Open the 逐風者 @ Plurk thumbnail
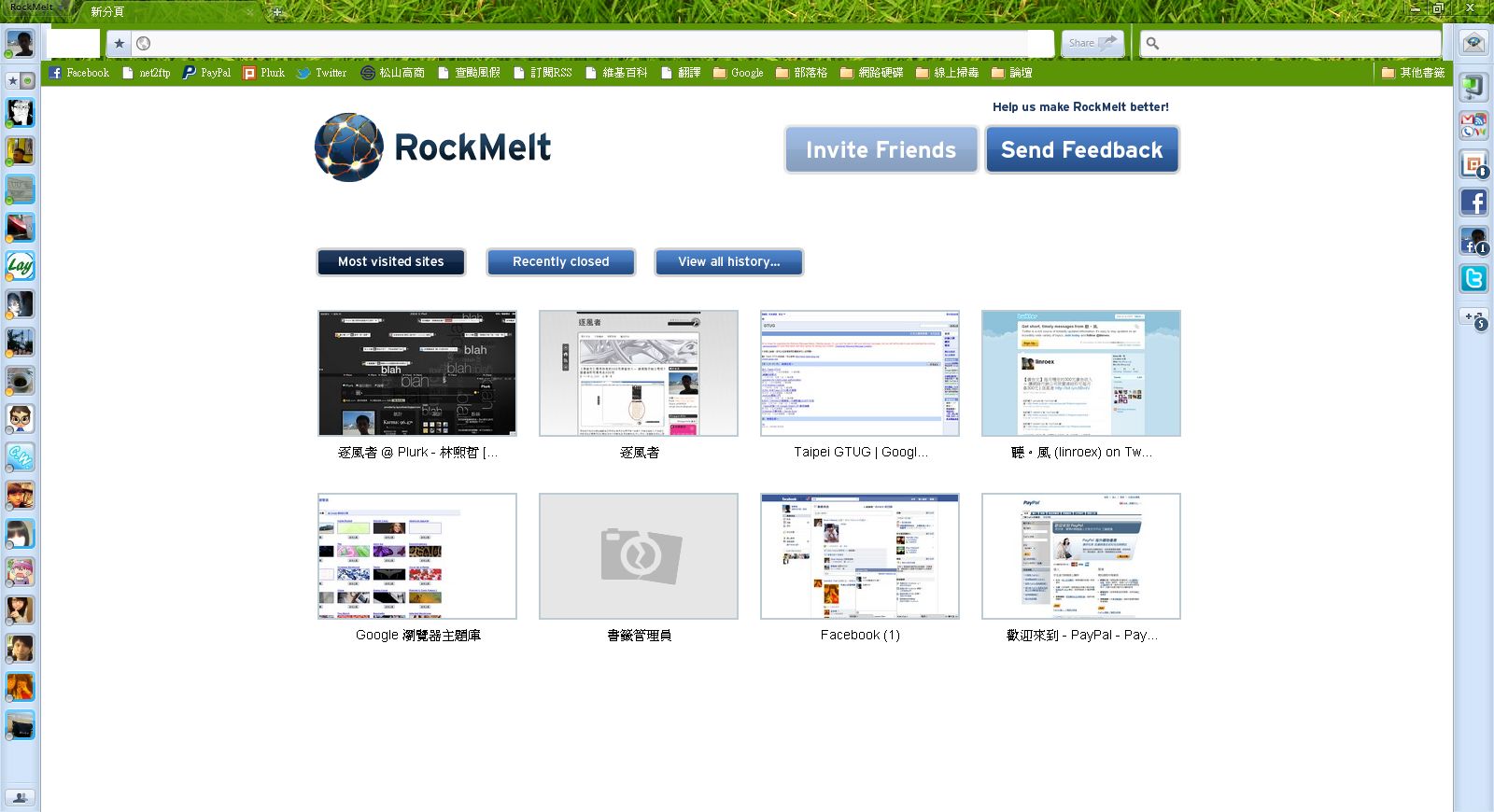Viewport: 1494px width, 812px height. (417, 373)
